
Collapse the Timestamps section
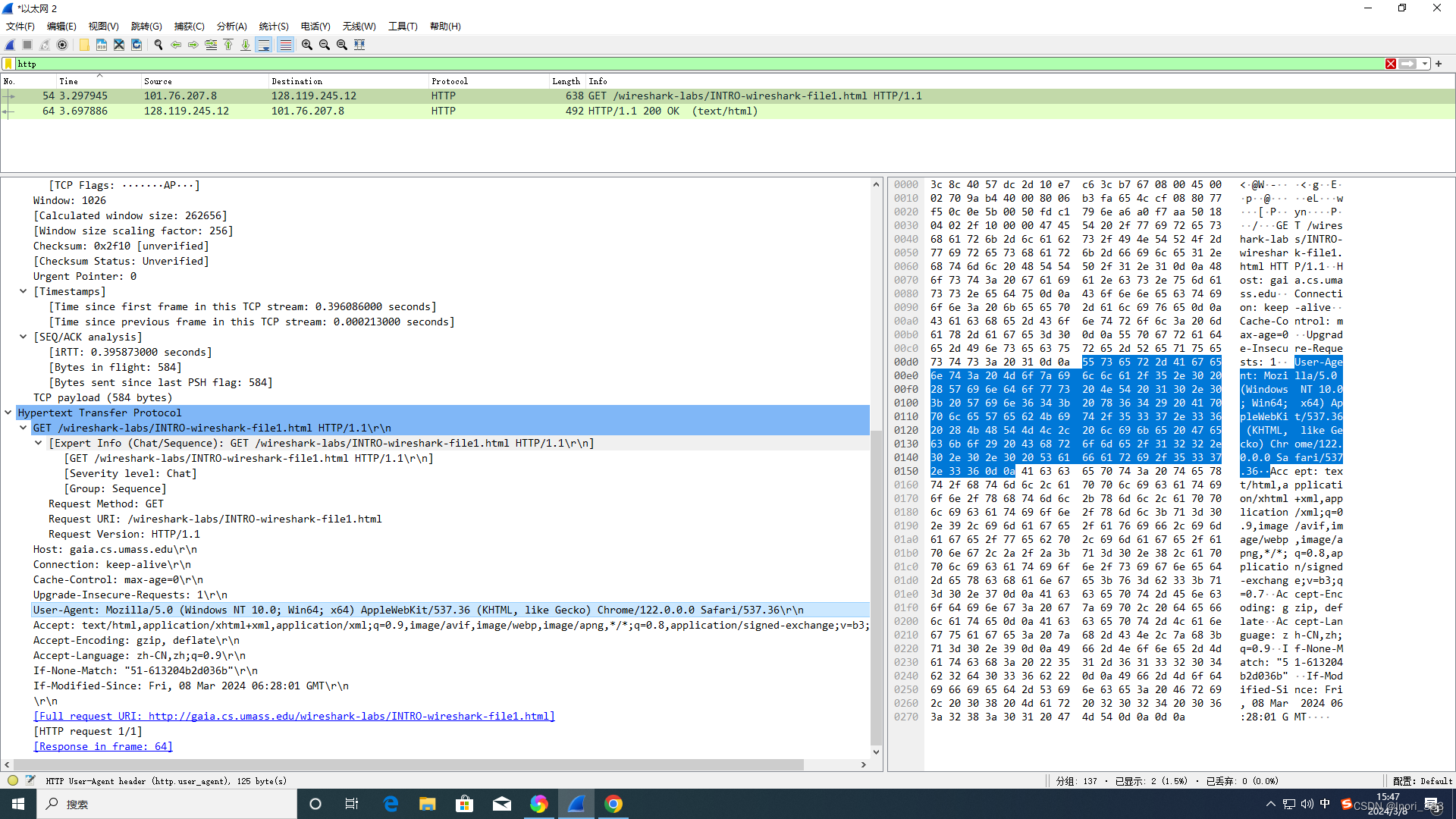[24, 291]
